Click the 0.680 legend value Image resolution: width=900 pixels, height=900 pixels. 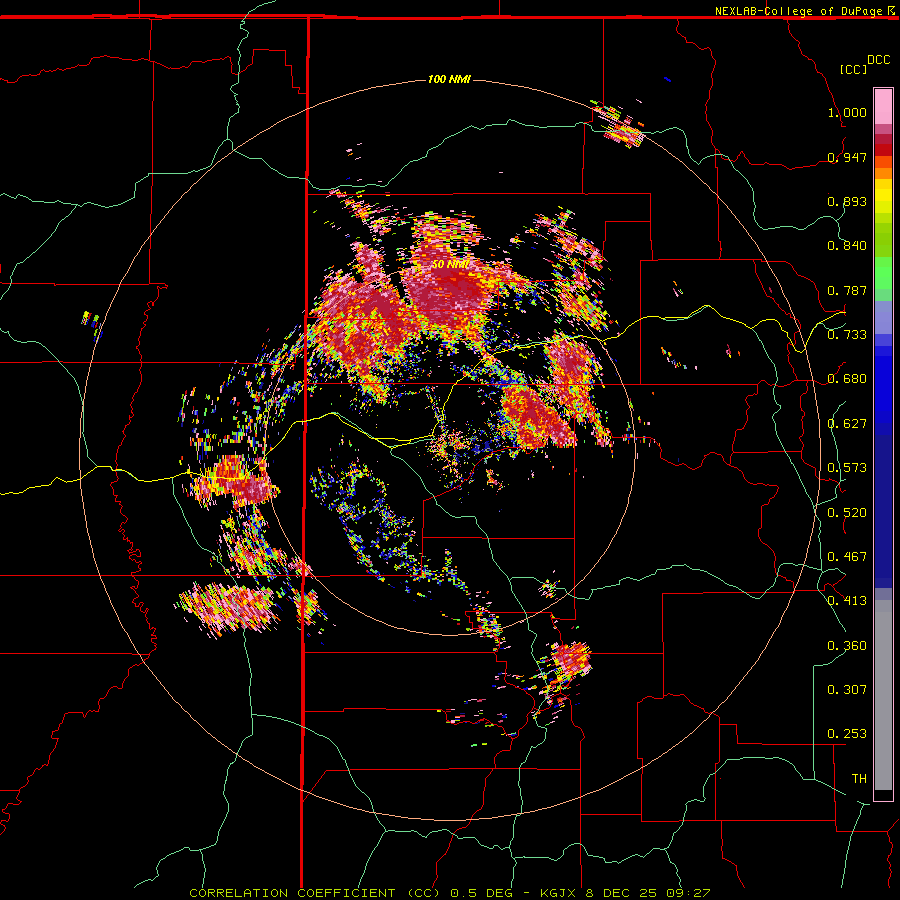pos(847,379)
